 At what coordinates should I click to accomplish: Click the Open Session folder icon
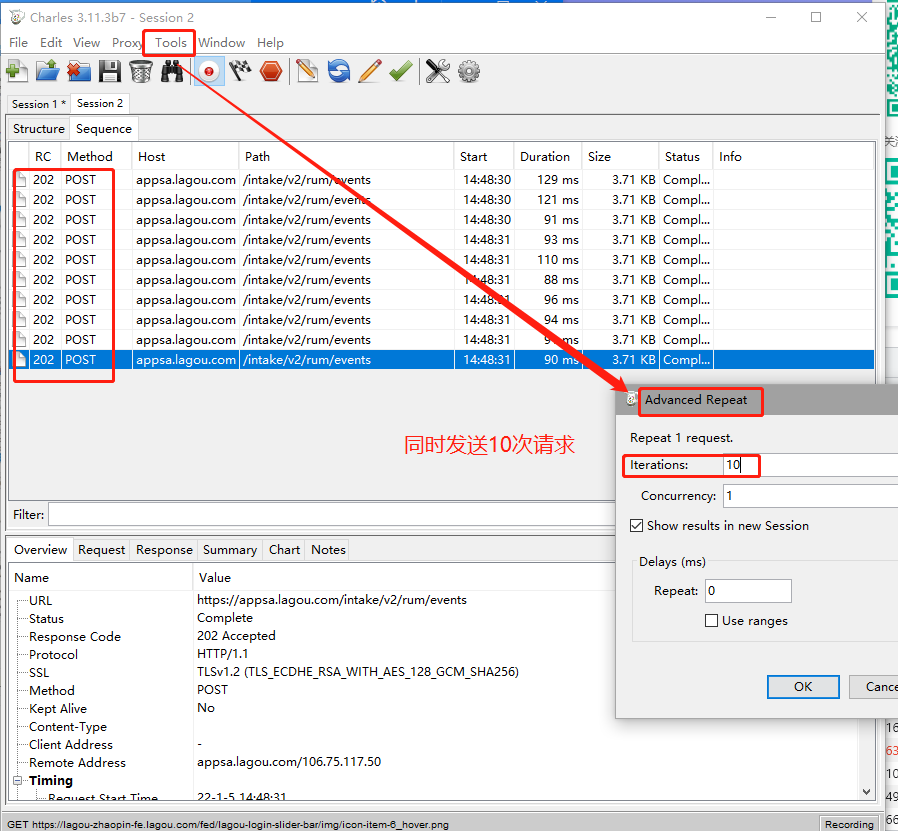coord(48,72)
